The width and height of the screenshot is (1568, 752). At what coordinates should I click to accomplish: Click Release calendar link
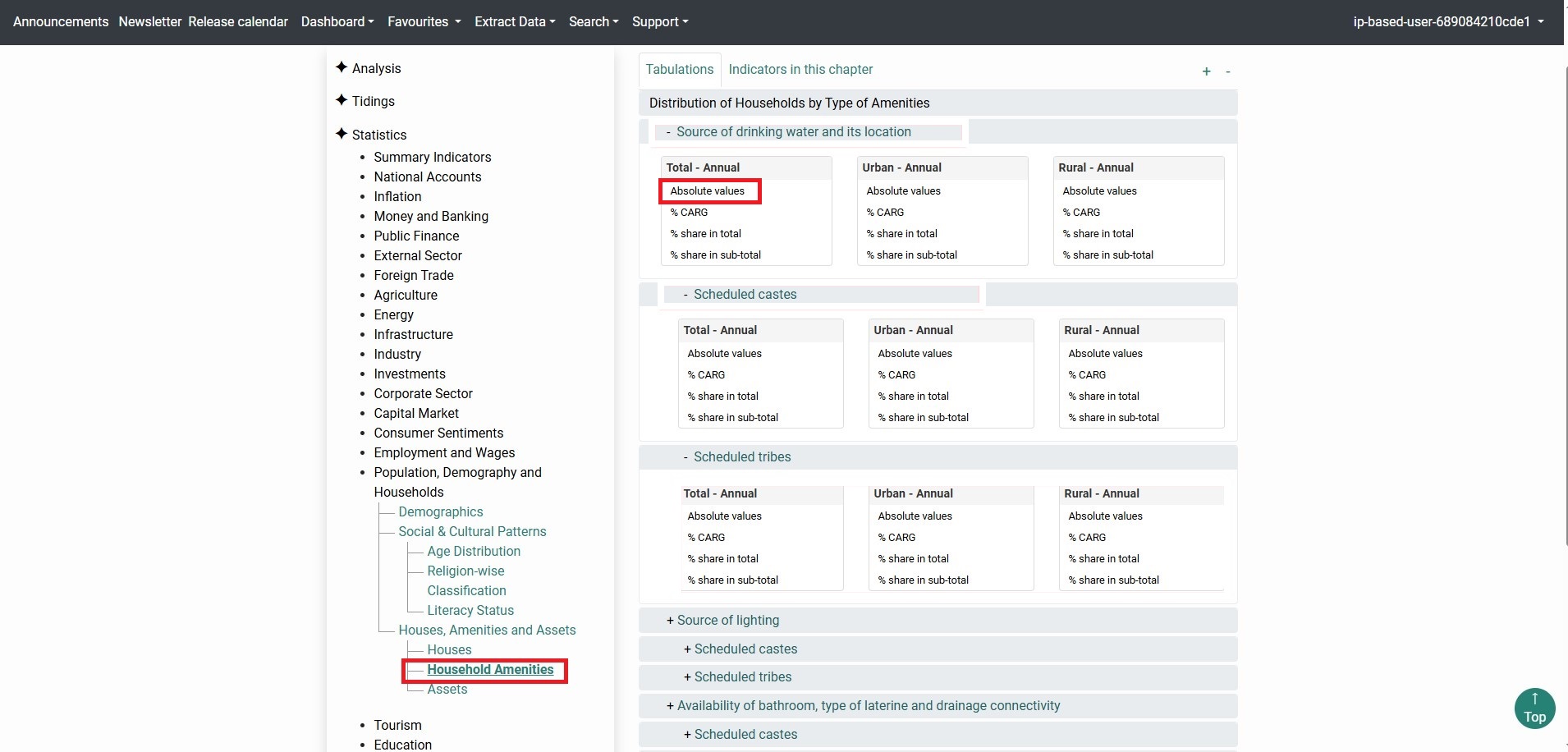(x=238, y=21)
